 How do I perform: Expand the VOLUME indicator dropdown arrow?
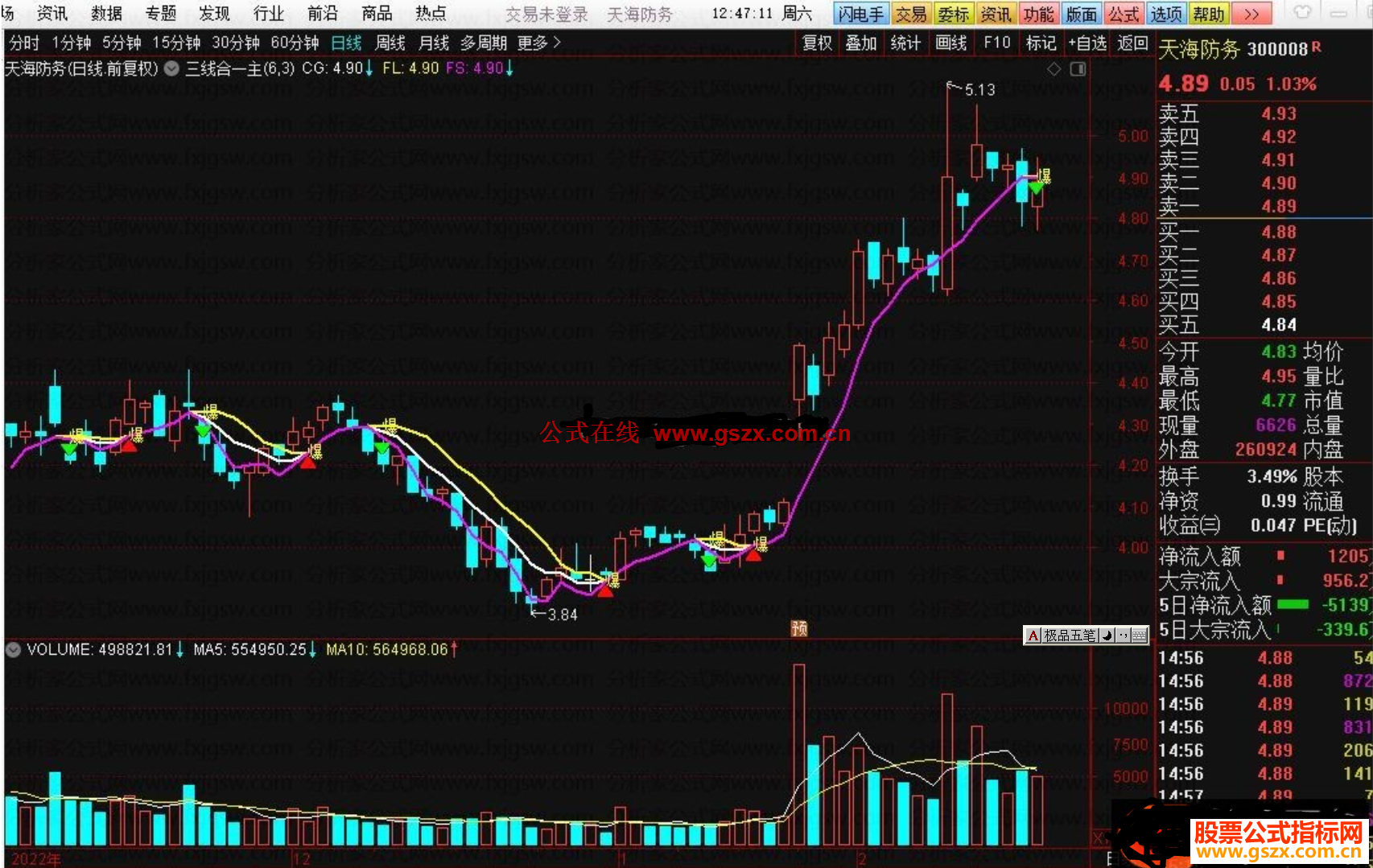(13, 648)
